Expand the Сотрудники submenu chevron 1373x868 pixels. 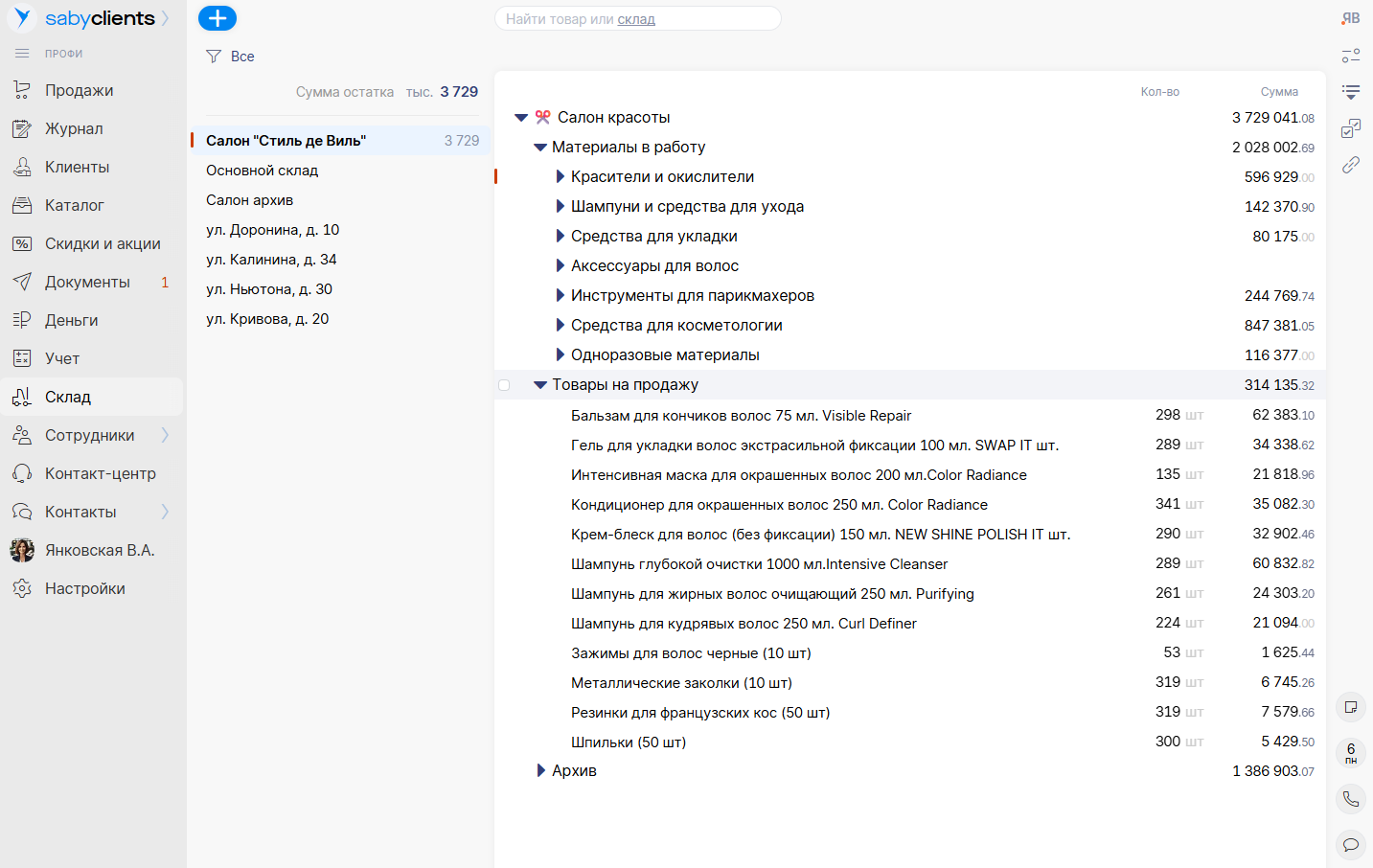click(165, 435)
